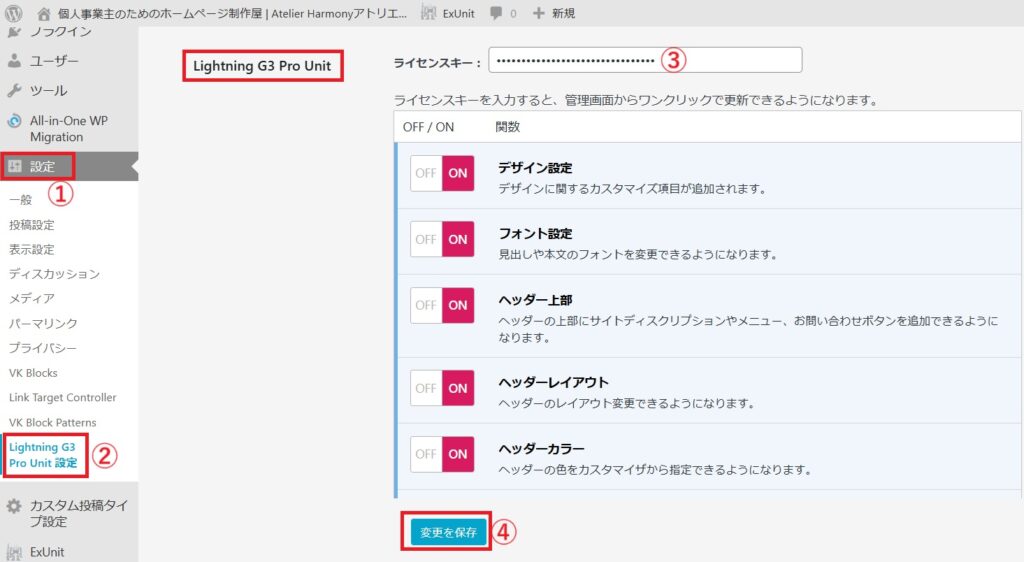Click the ライセンスキー input field

click(645, 60)
